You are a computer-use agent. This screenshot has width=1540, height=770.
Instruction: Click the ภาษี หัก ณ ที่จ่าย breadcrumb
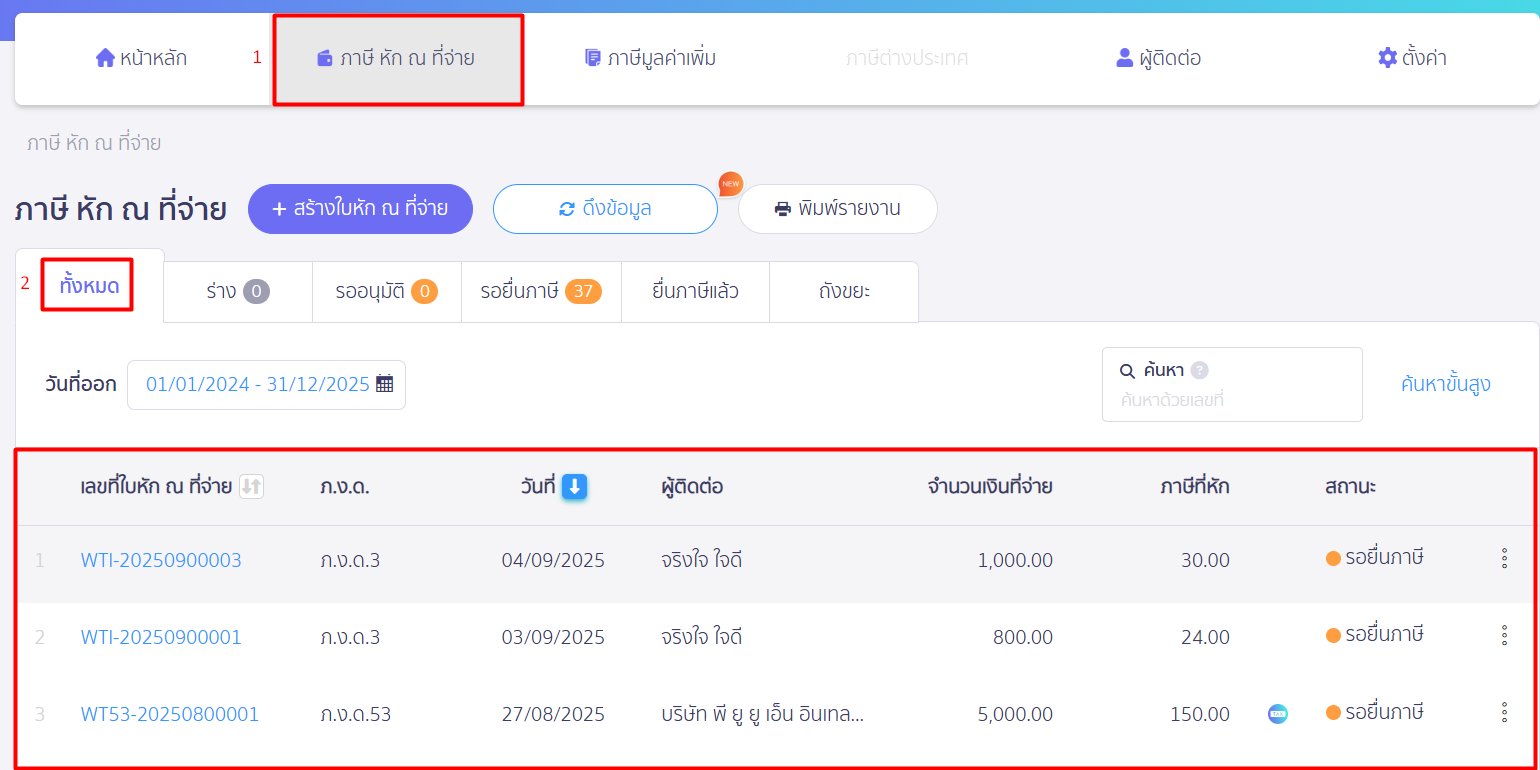[x=94, y=143]
